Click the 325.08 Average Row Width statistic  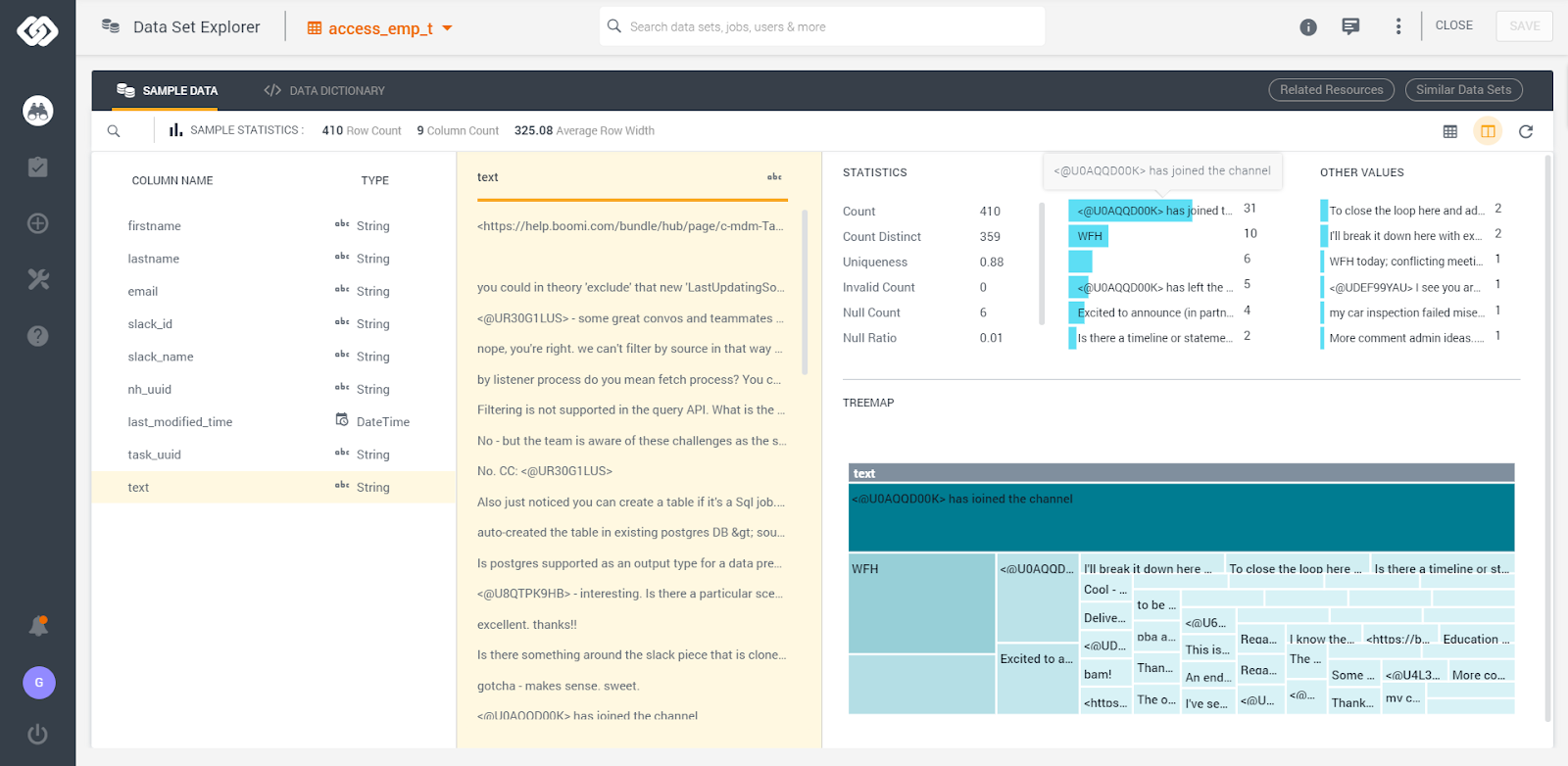pyautogui.click(x=584, y=130)
